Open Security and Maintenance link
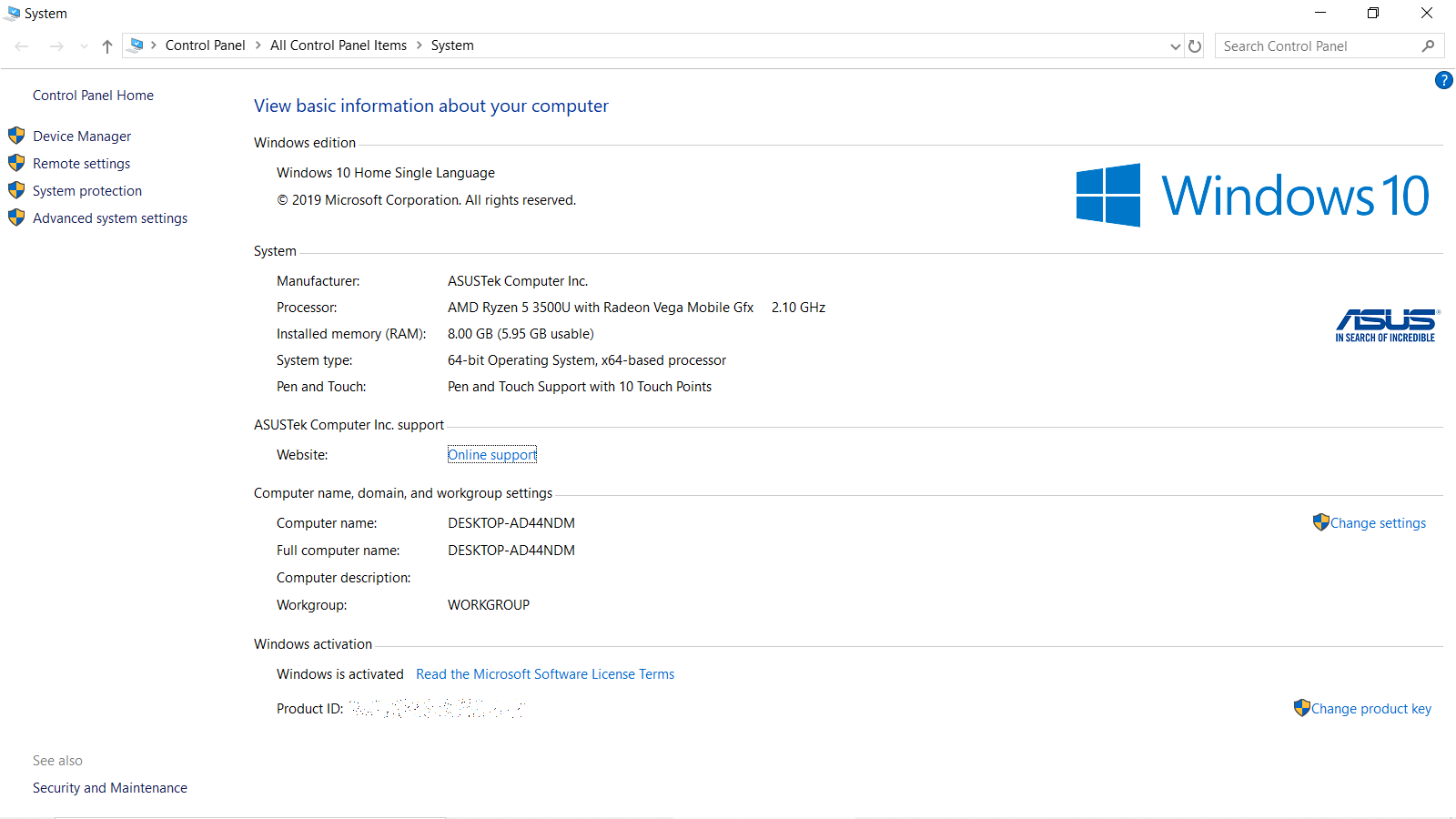The width and height of the screenshot is (1456, 819). point(110,788)
